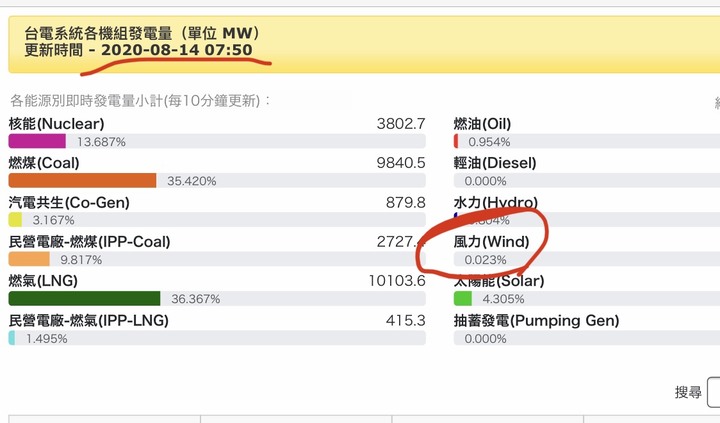The width and height of the screenshot is (720, 423).
Task: Click the update time 2020-08-14 07:50
Action: 177,50
